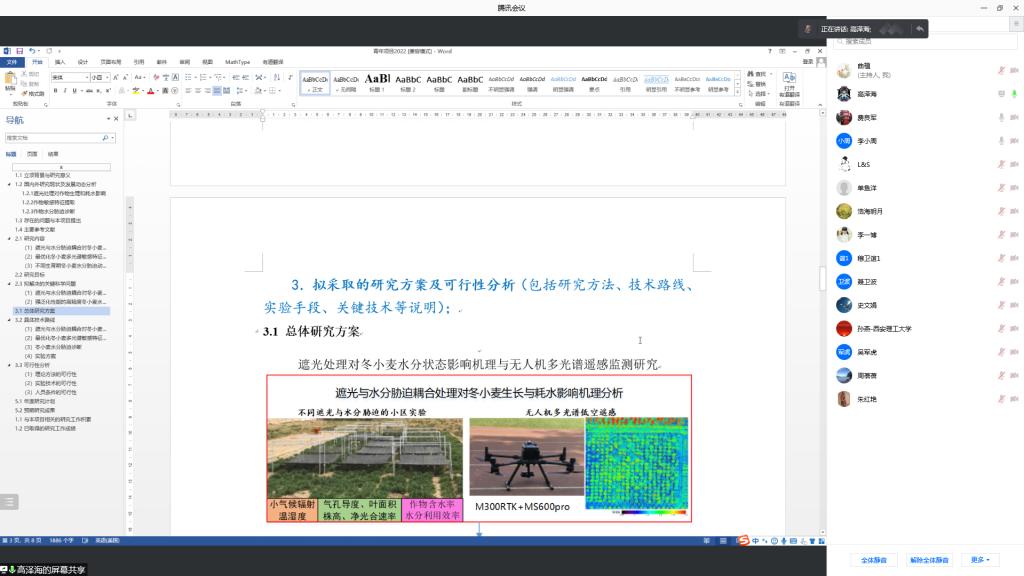Click the Sogou input method tray icon

tap(743, 541)
